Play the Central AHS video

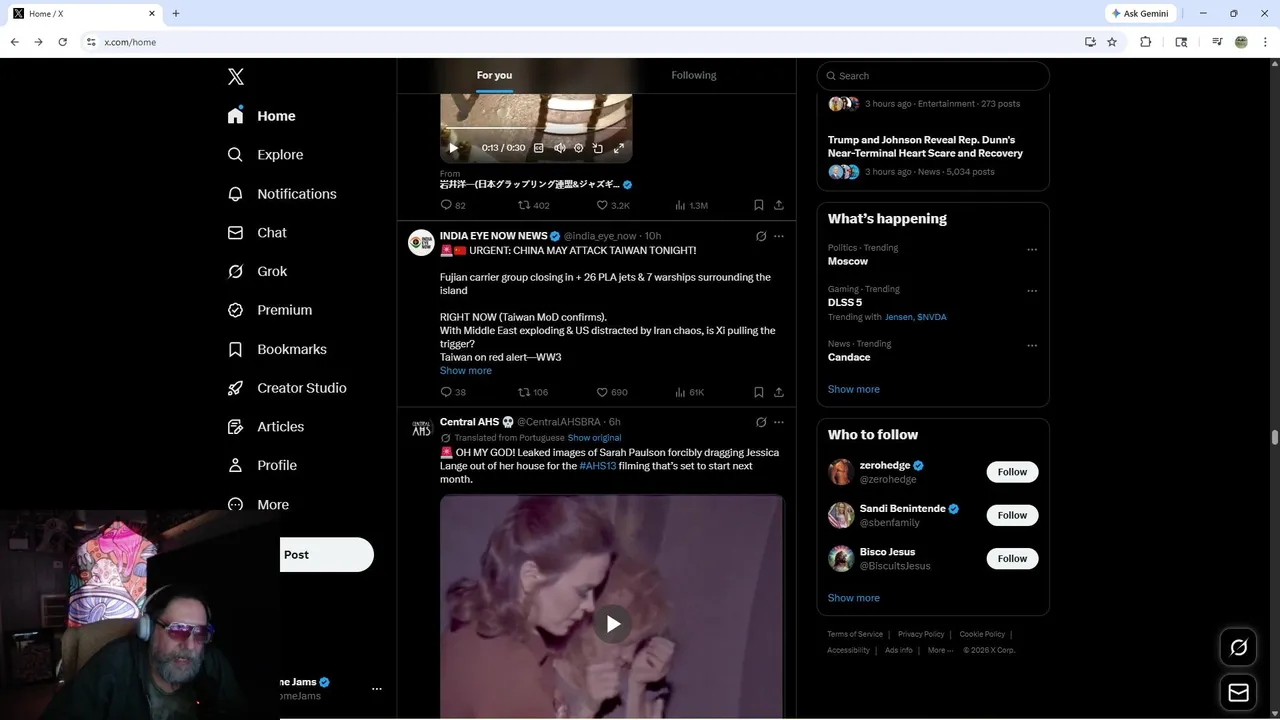coord(612,624)
